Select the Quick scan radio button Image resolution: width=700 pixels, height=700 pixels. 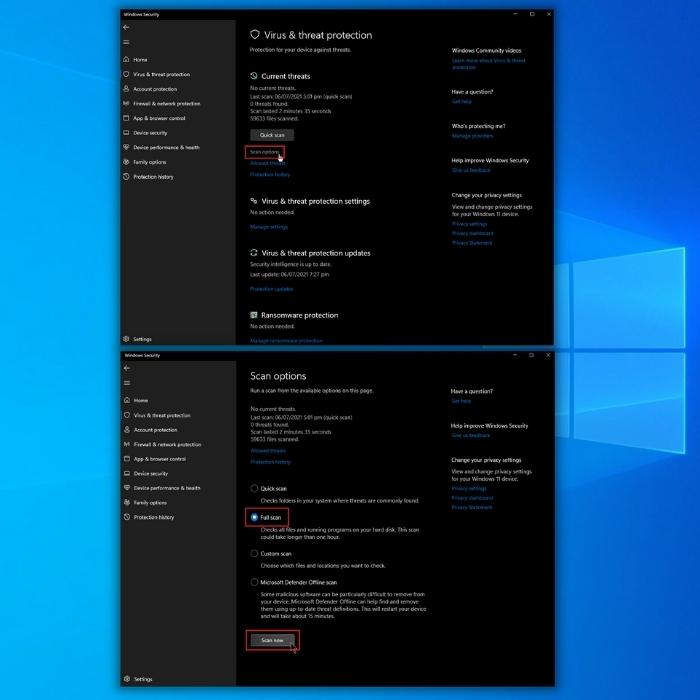(254, 488)
